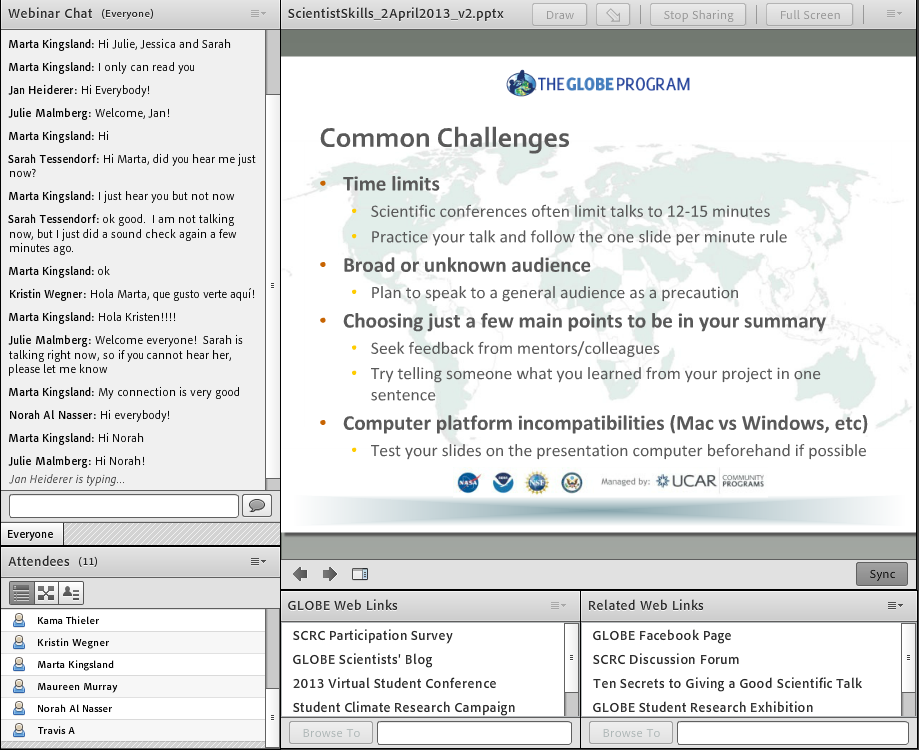Select the GLOBE Facebook Page link
This screenshot has height=750, width=919.
[662, 636]
